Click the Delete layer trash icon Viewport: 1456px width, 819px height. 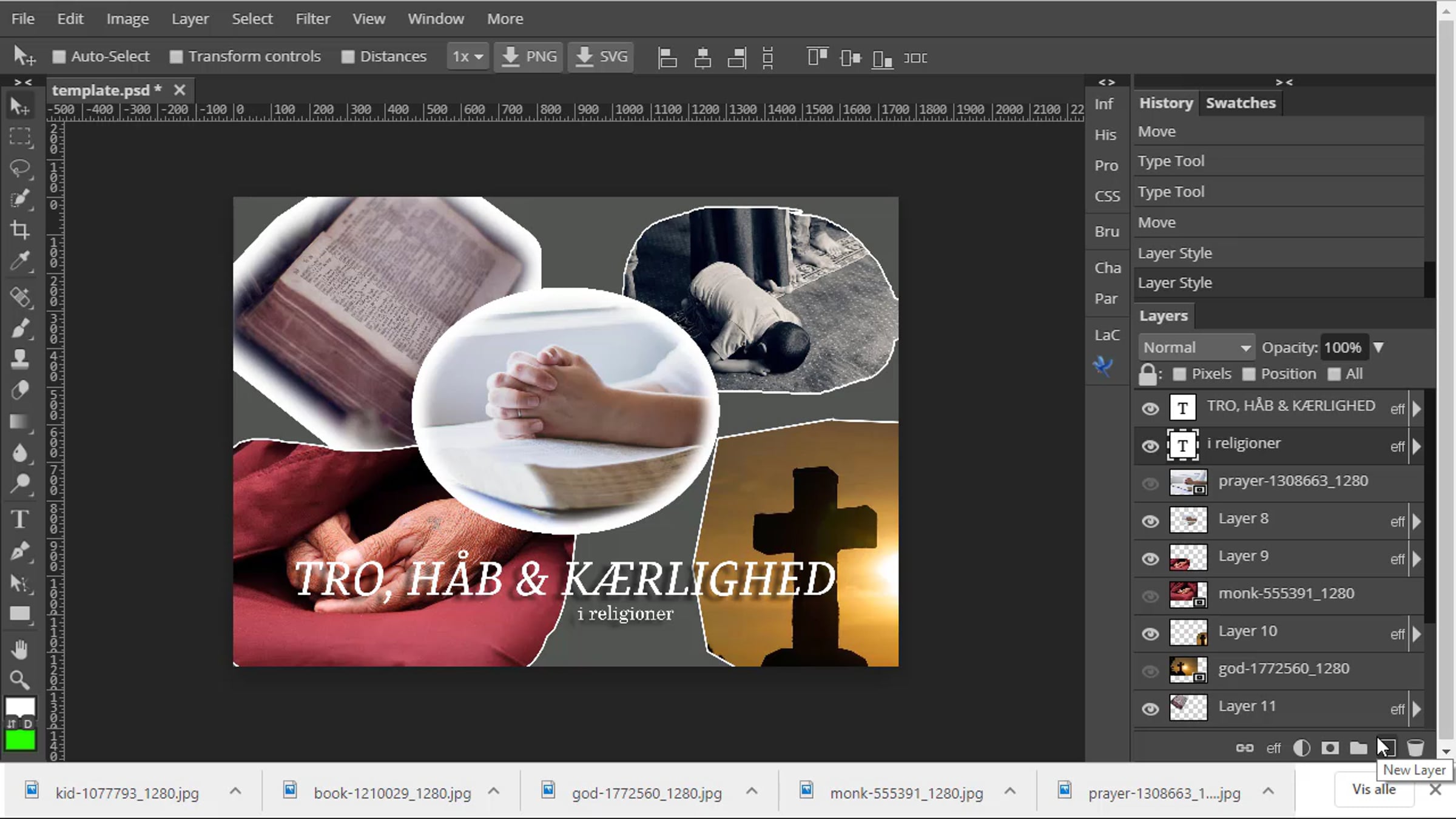1415,747
